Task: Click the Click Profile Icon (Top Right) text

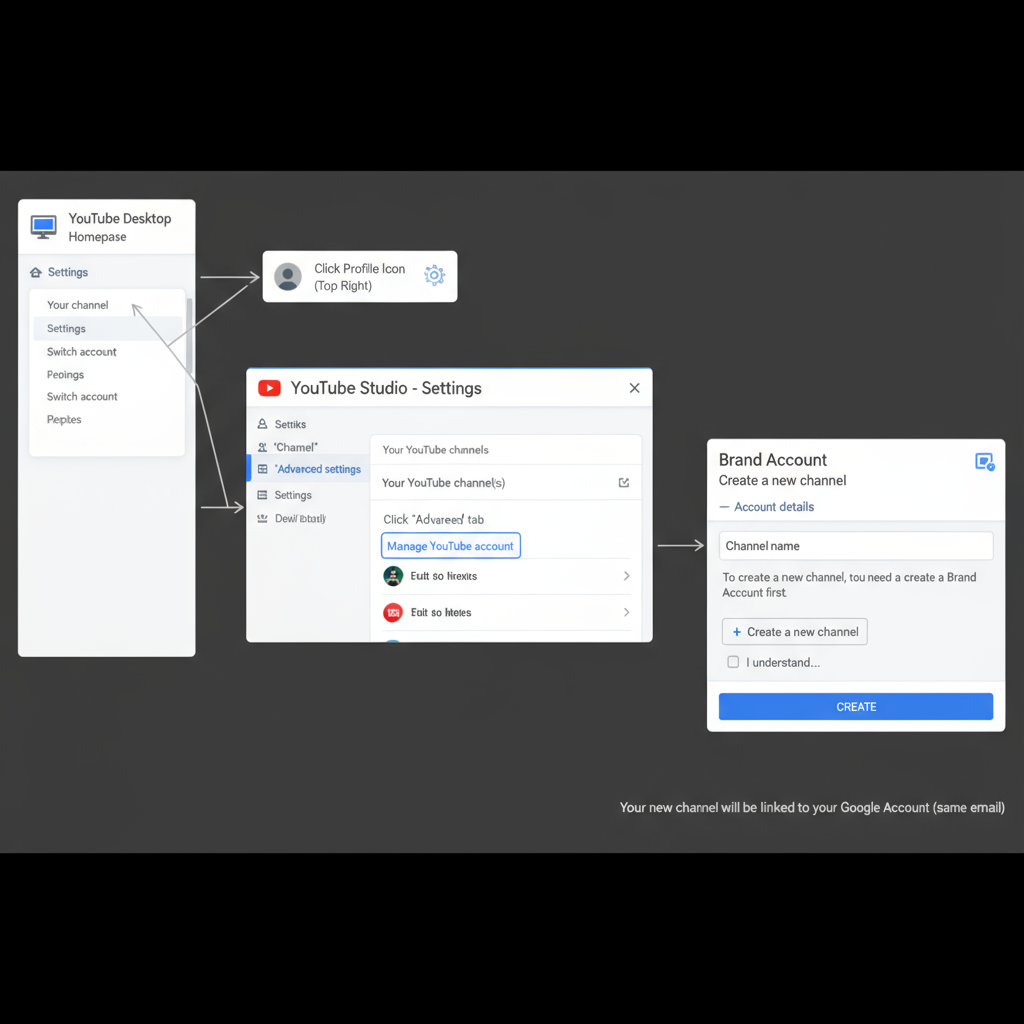Action: (360, 277)
